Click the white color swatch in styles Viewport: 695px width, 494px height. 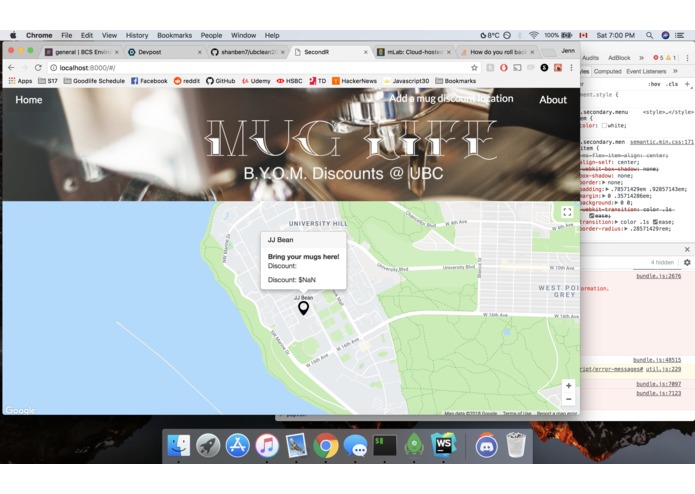click(604, 126)
